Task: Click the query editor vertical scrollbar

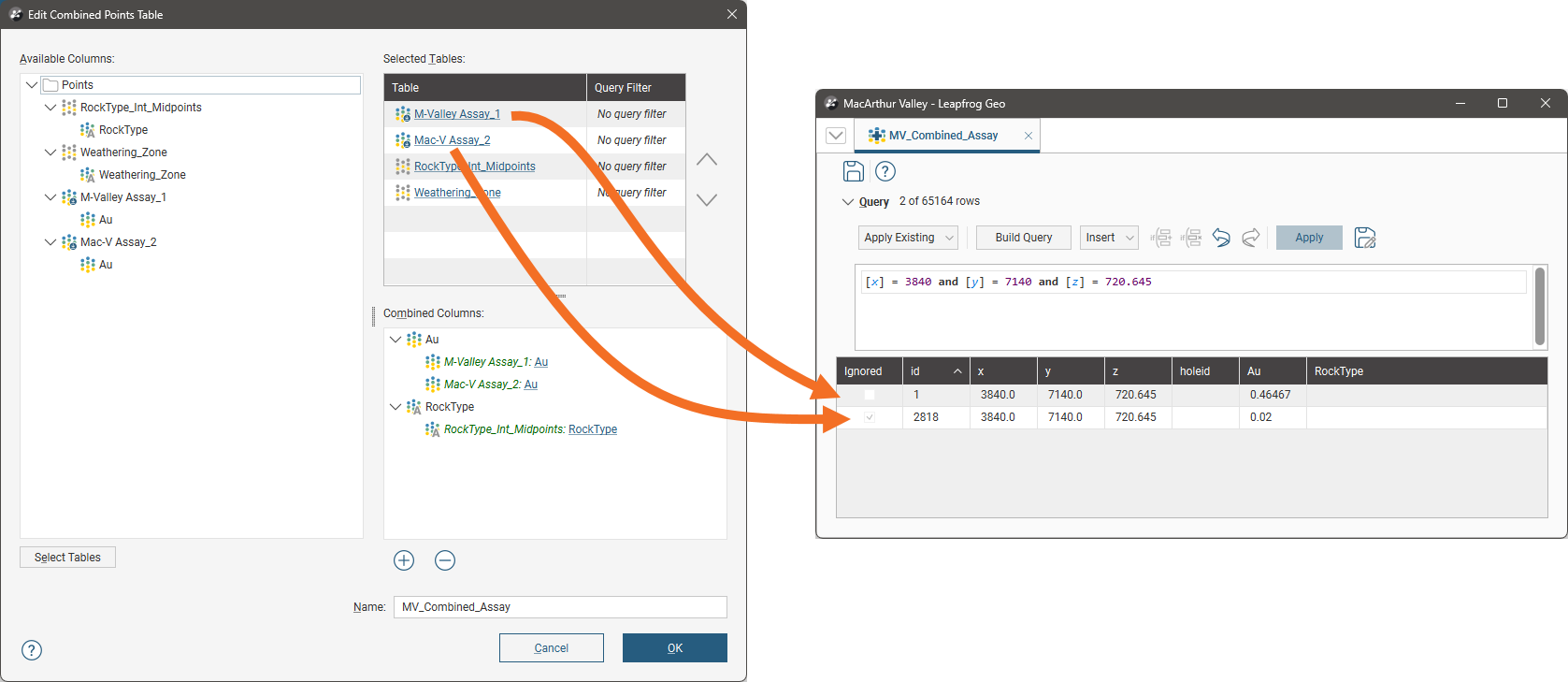Action: click(1540, 306)
